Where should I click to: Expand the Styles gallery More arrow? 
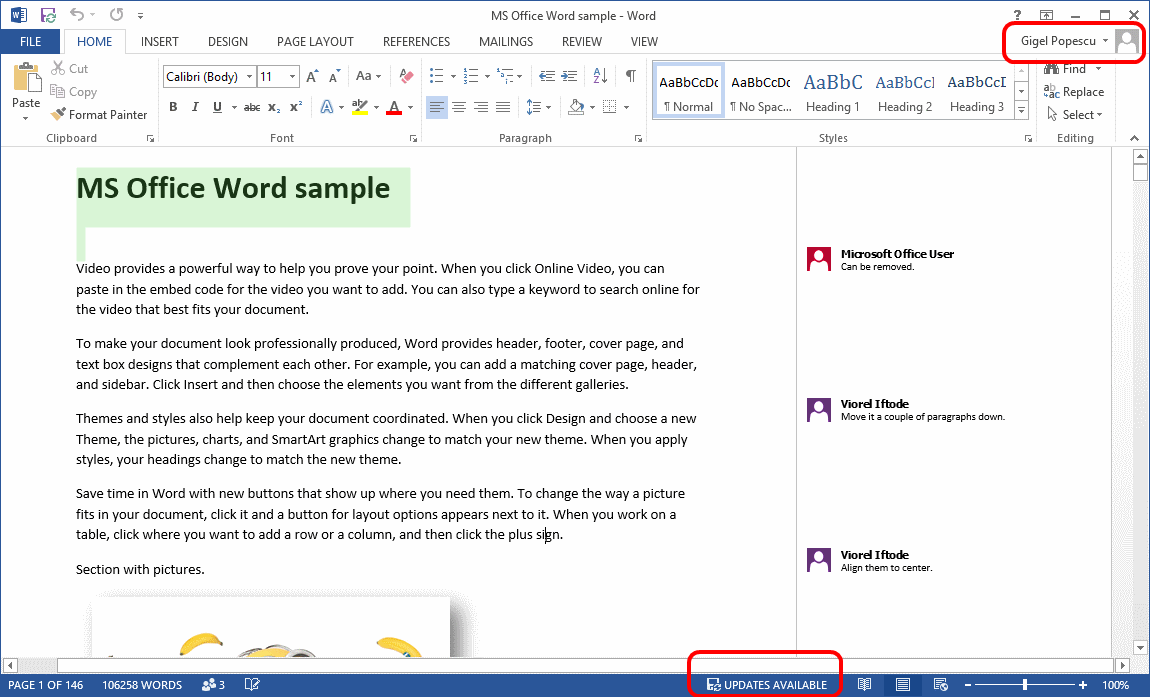(1021, 111)
